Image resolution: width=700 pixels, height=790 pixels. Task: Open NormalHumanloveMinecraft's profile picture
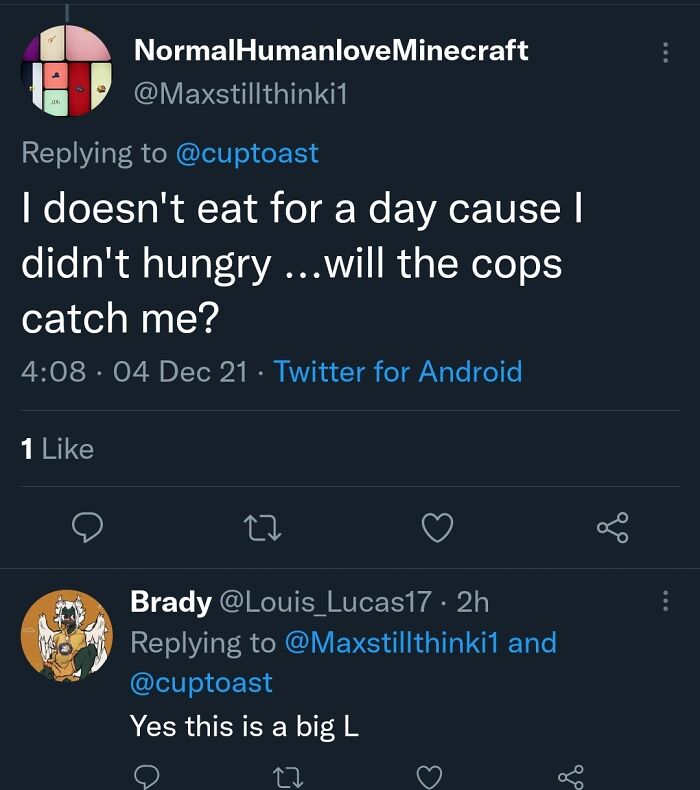point(66,73)
